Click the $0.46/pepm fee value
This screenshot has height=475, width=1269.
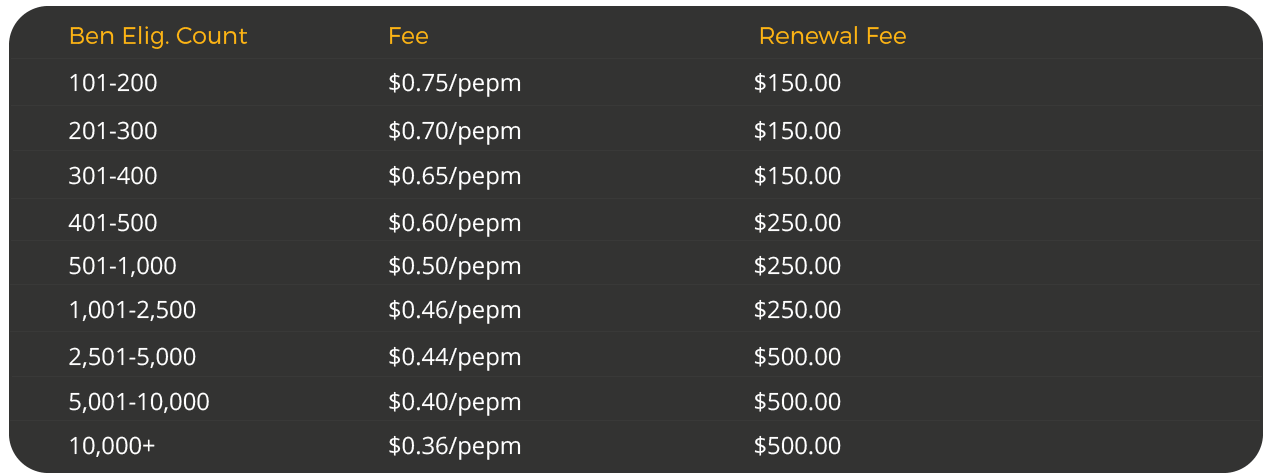[455, 310]
